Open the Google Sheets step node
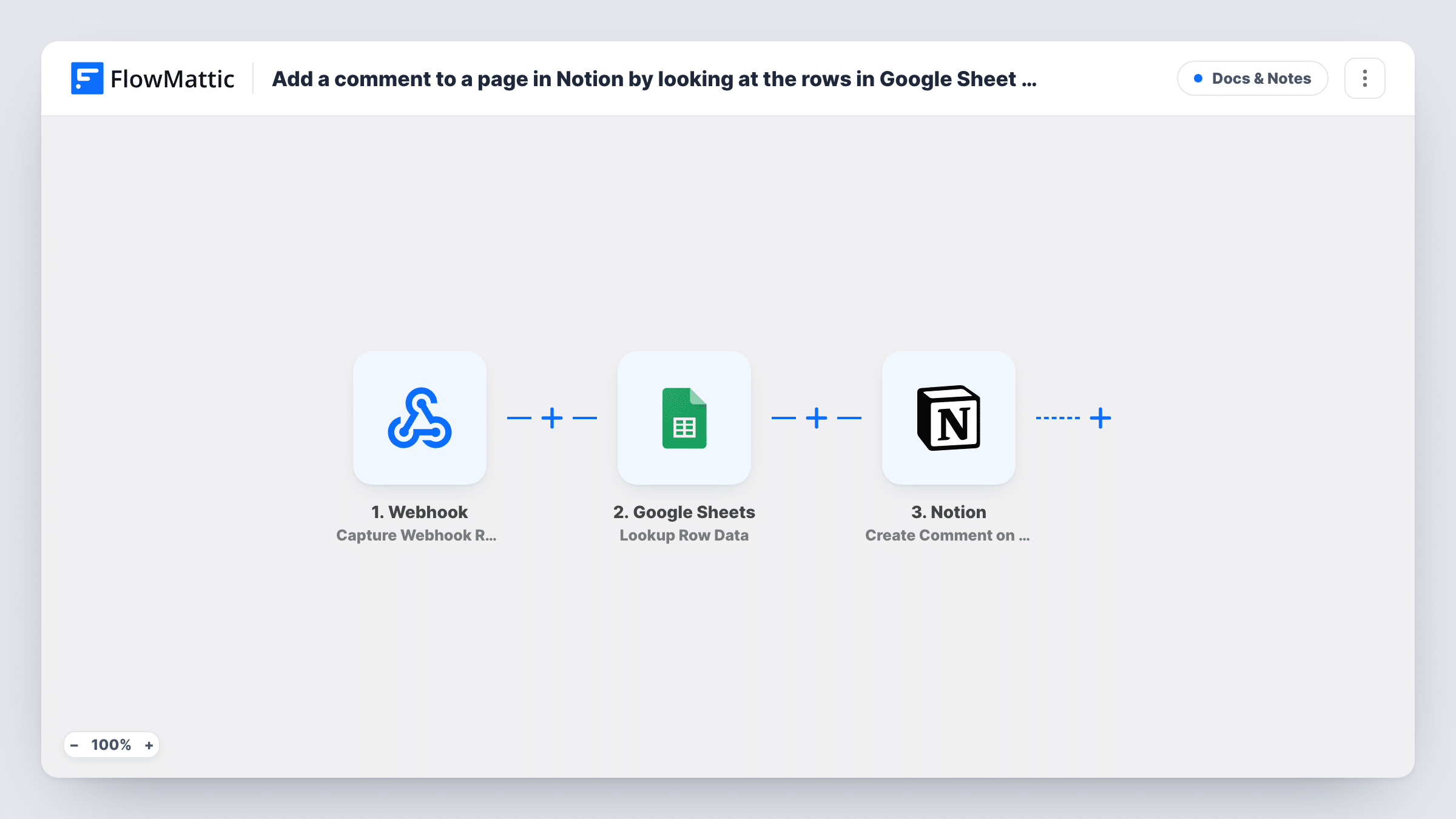The width and height of the screenshot is (1456, 819). point(684,418)
